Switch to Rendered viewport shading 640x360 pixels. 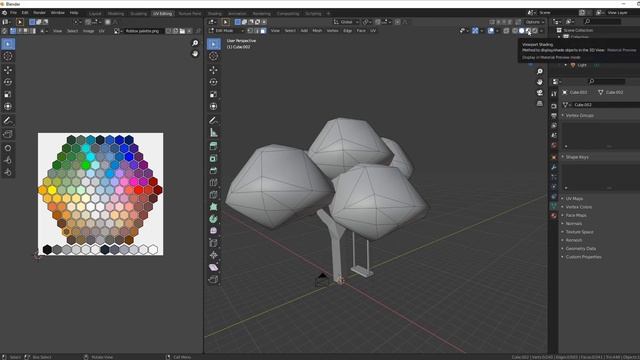tap(535, 31)
